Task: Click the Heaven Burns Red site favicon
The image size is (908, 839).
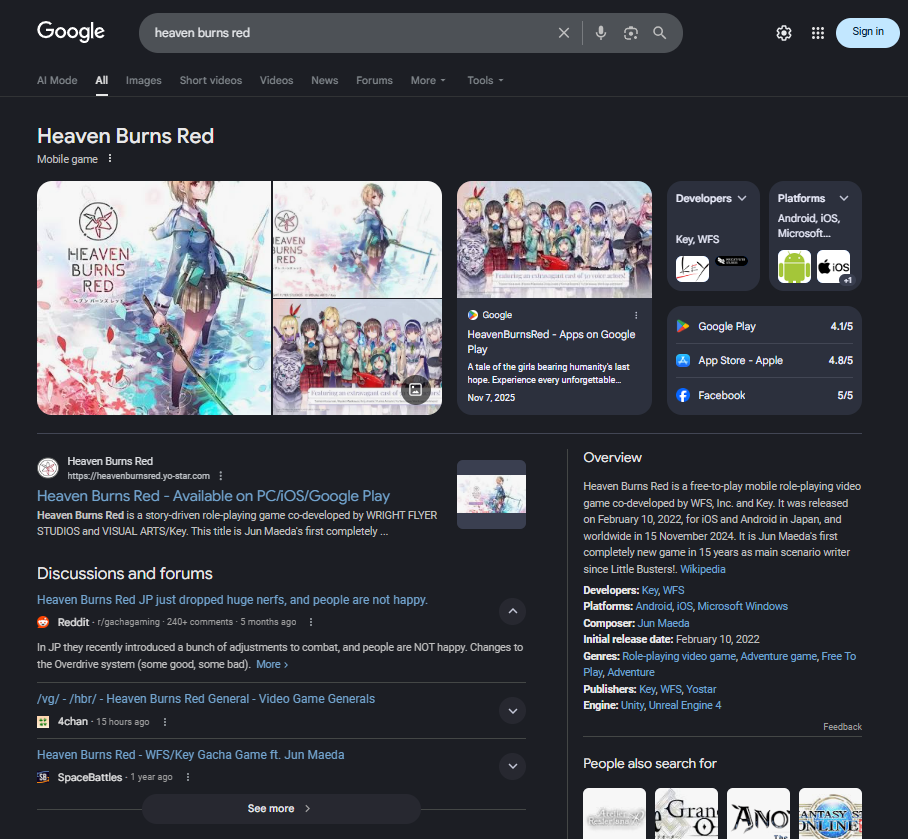Action: pos(48,468)
